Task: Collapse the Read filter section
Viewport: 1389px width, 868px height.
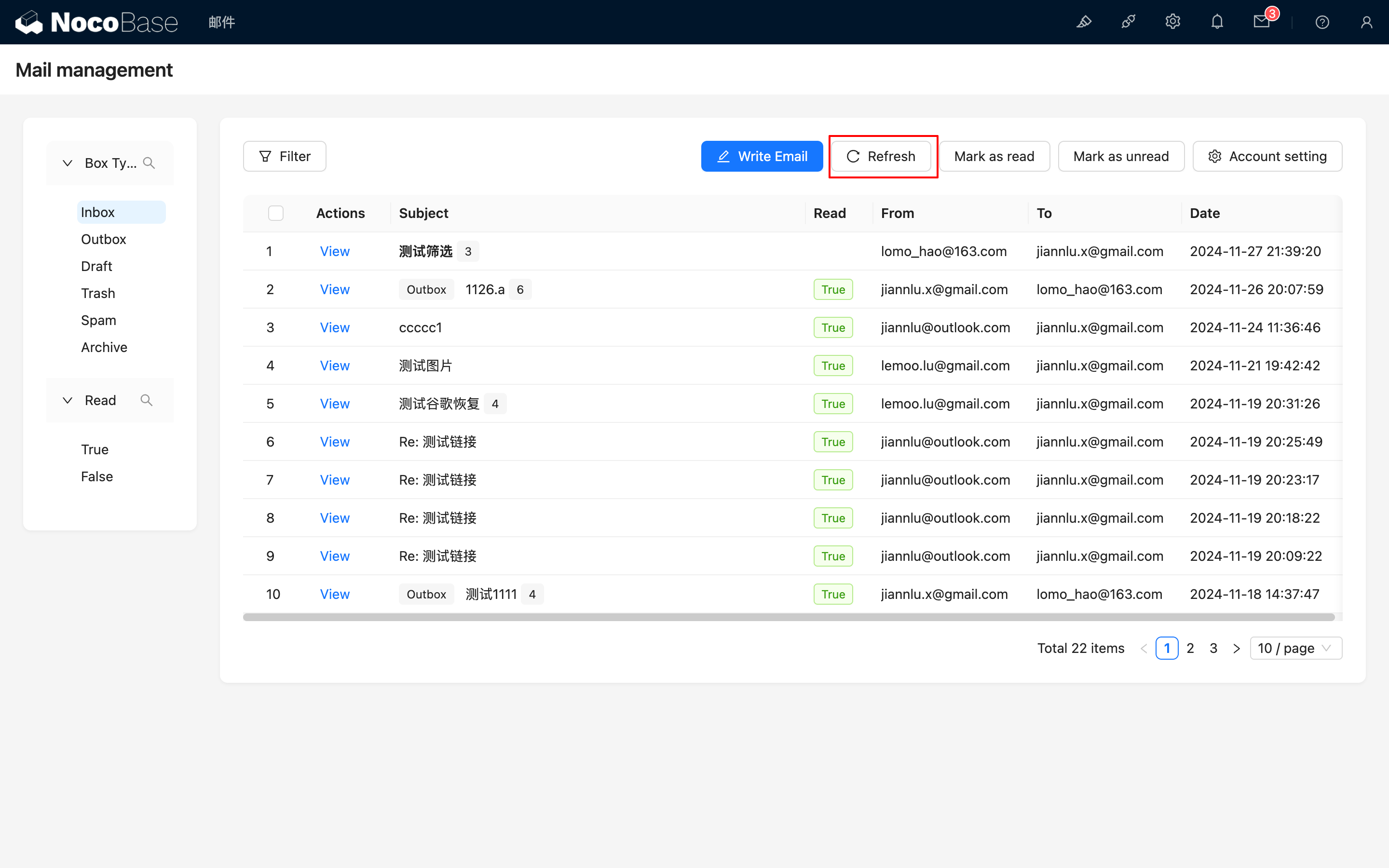Action: [x=68, y=400]
